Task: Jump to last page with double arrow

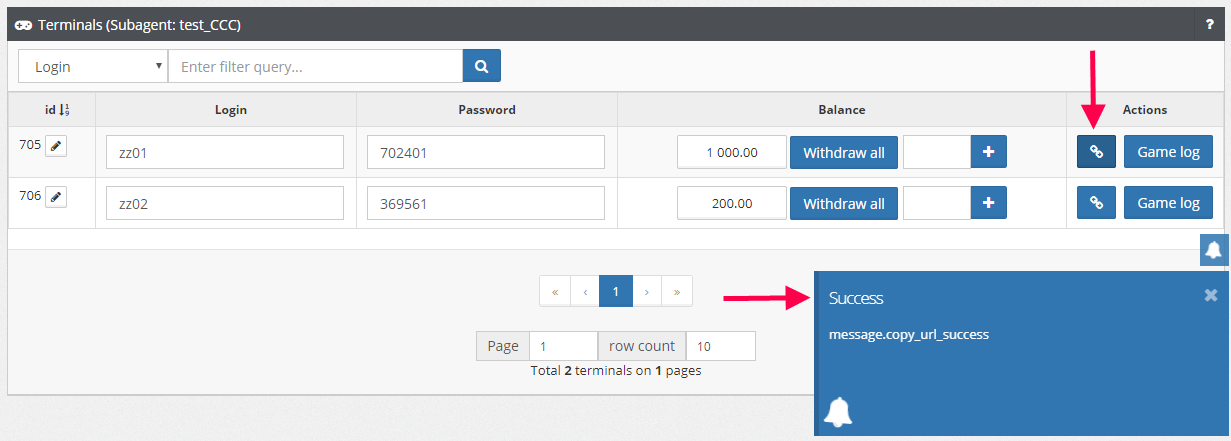Action: pyautogui.click(x=677, y=291)
